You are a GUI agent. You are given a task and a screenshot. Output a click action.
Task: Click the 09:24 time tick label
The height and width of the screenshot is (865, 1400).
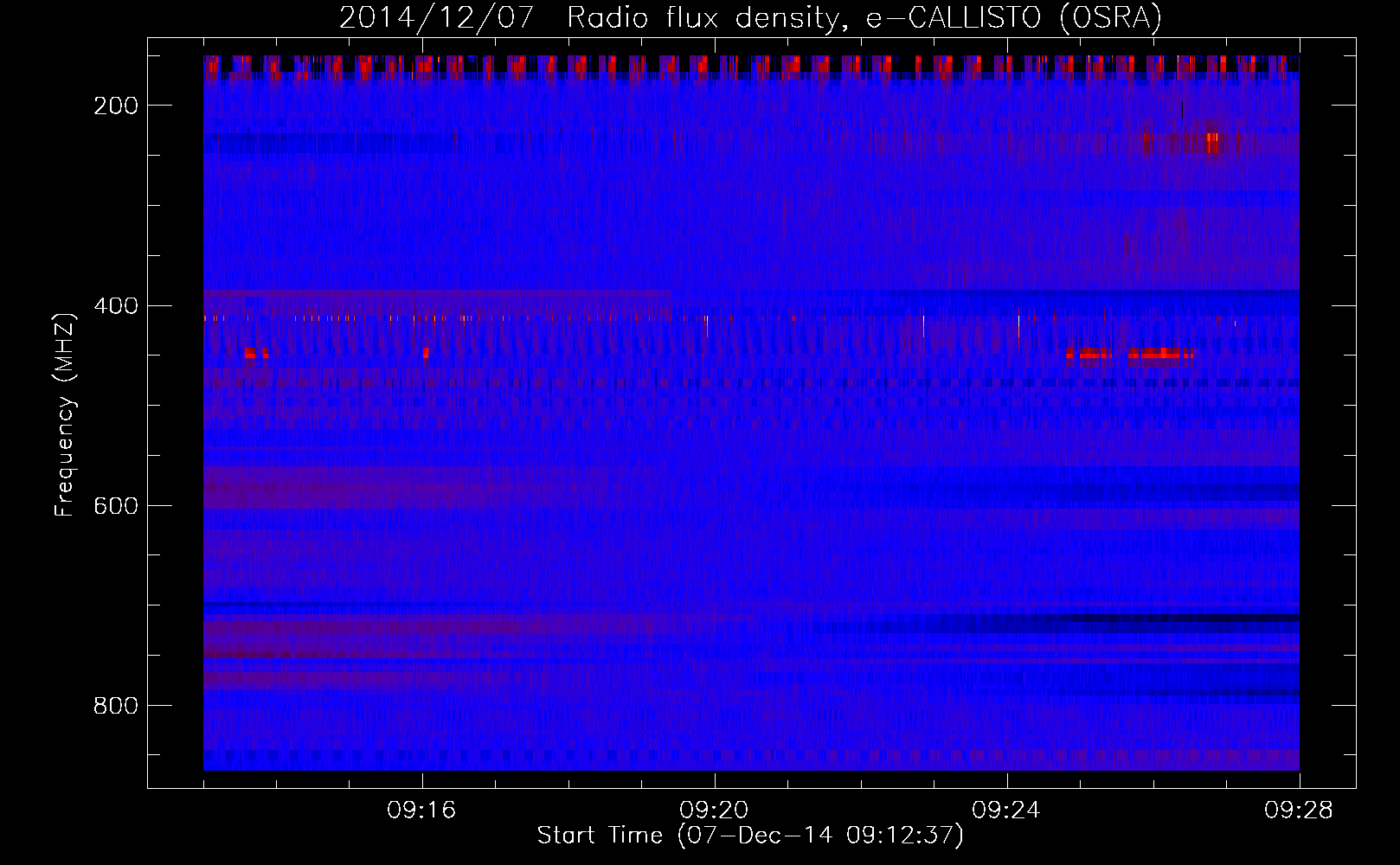point(1007,811)
